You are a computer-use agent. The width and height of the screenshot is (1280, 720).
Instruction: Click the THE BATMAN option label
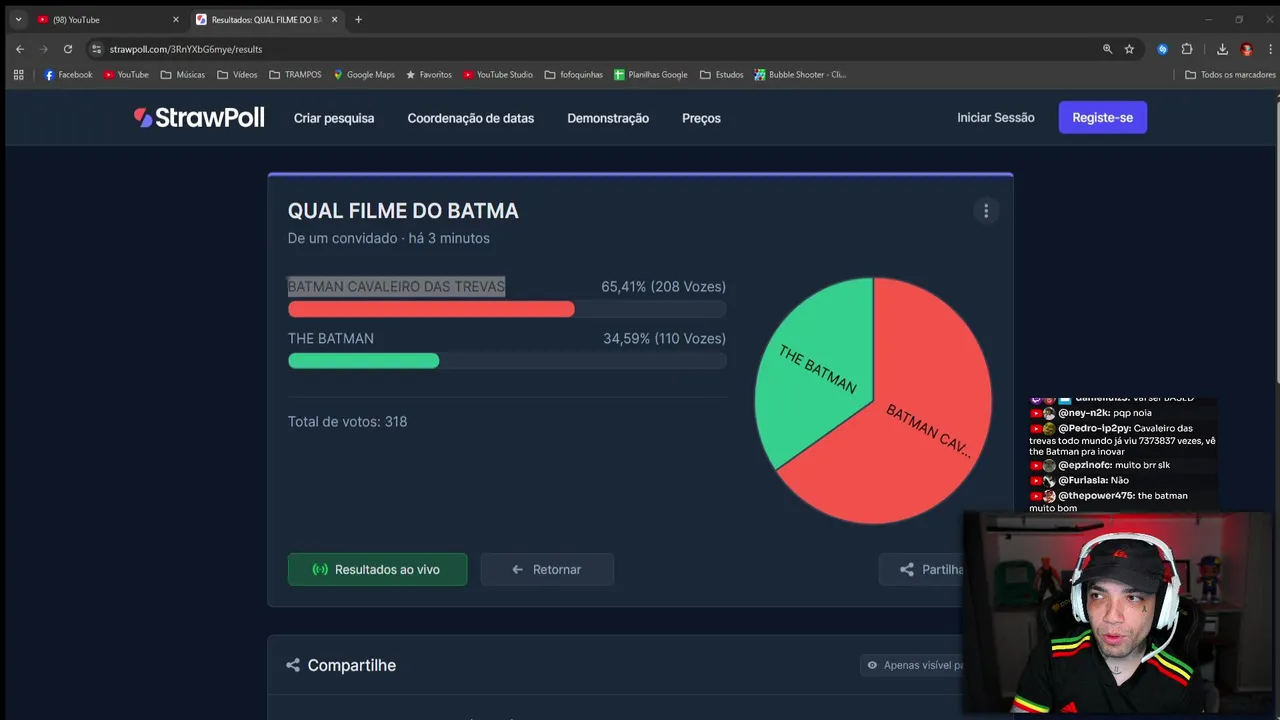point(331,339)
